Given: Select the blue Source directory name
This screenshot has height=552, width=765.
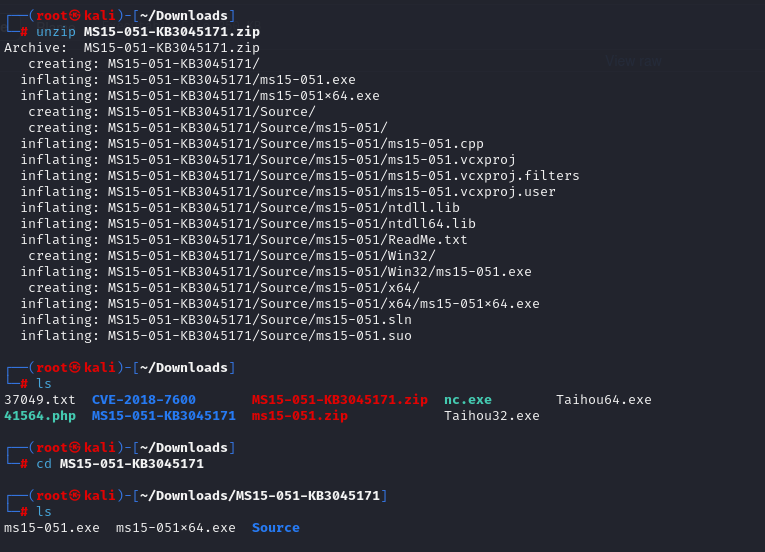Looking at the screenshot, I should pyautogui.click(x=276, y=528).
